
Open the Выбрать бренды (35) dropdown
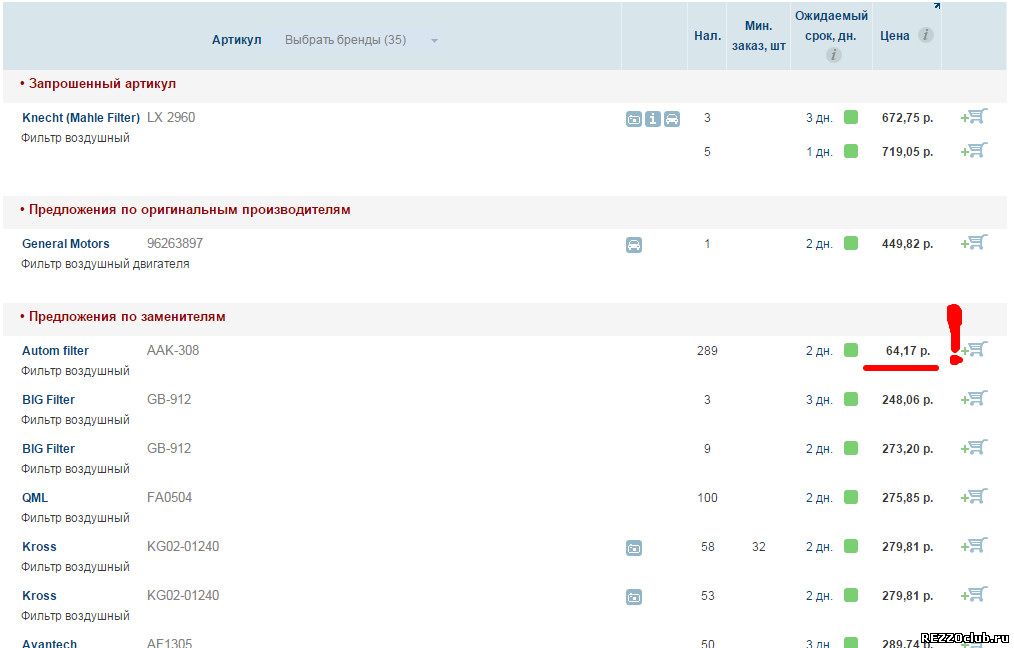coord(361,40)
